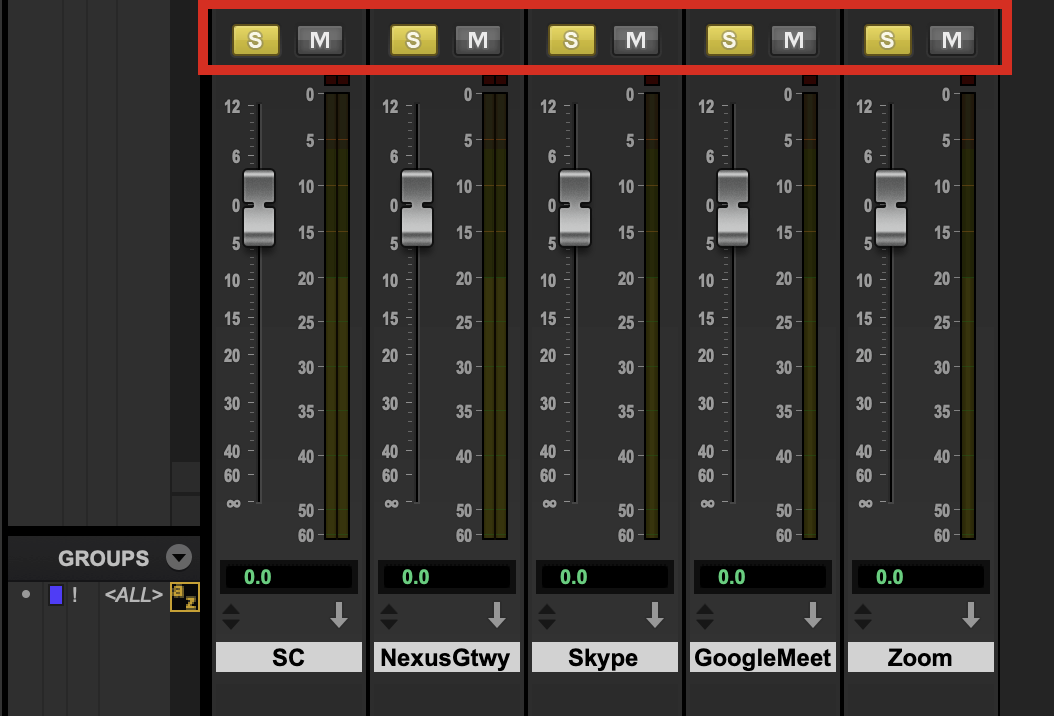
Task: Click the clip indicator above SC meter
Action: coord(337,79)
